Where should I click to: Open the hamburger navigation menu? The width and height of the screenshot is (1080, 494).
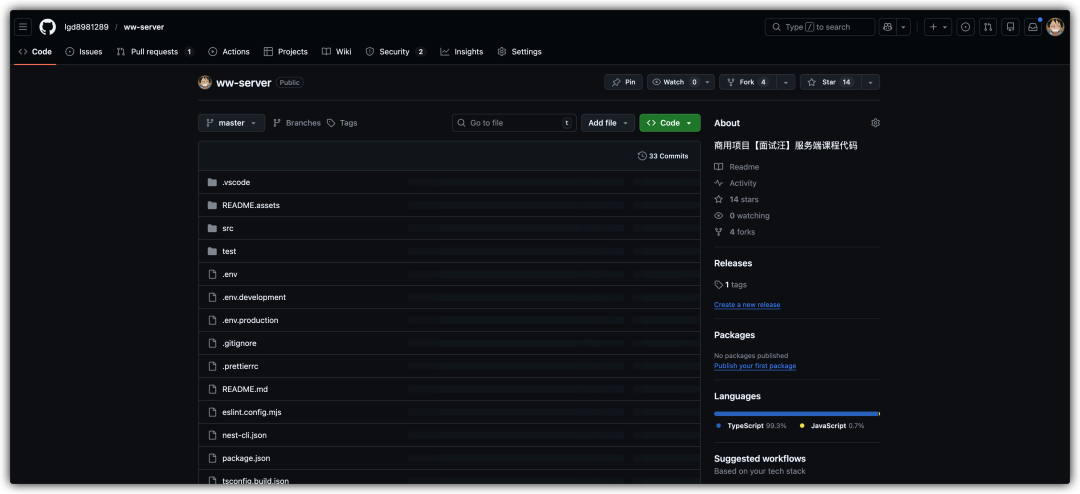click(23, 27)
